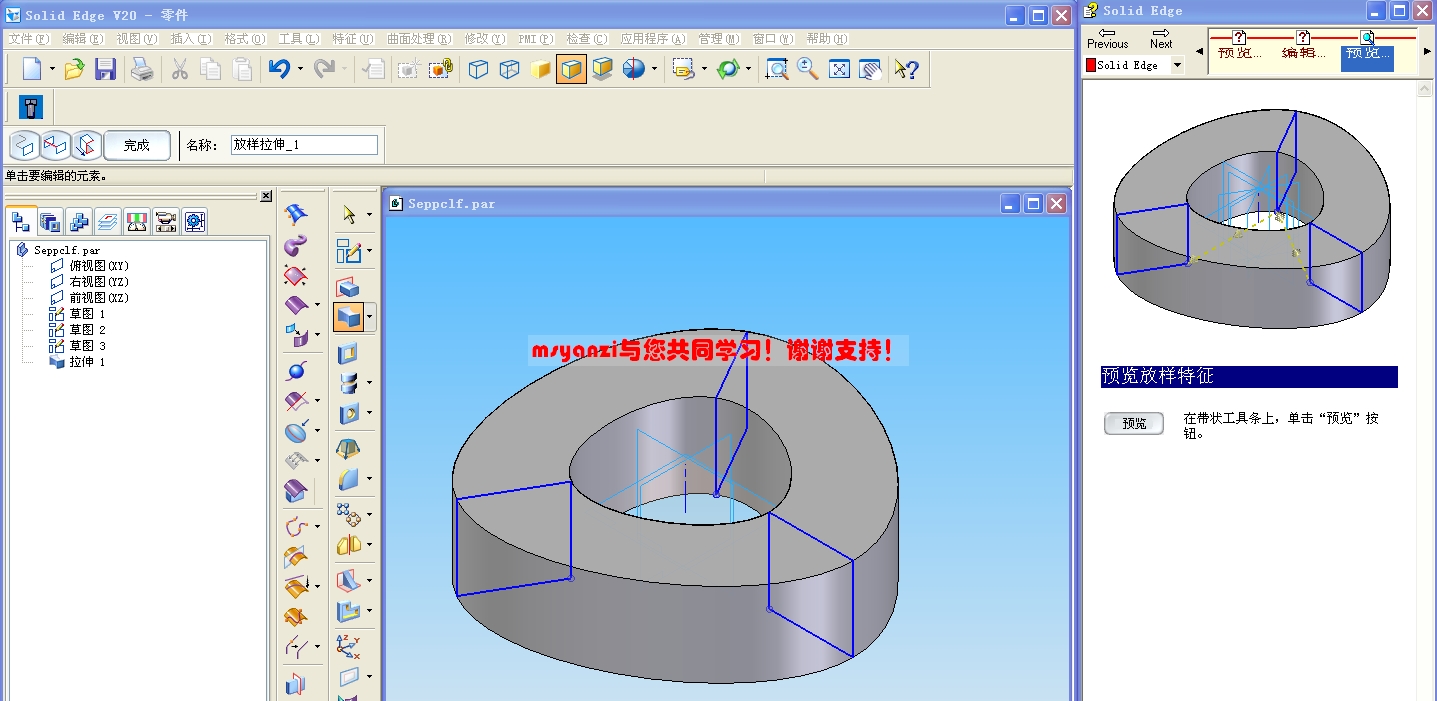Open the 插入 menu

[191, 39]
